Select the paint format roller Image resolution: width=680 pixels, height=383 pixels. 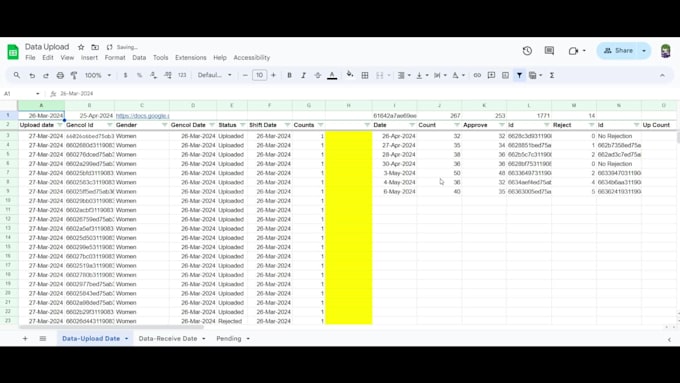[74, 75]
